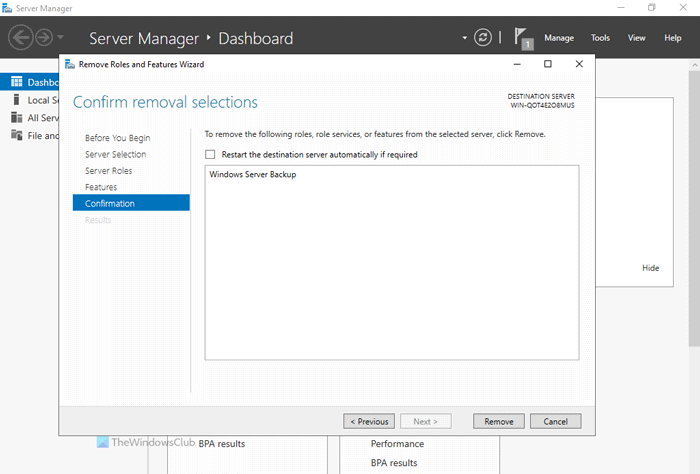Select Dashboard in the Server Manager sidebar
The image size is (700, 474).
click(29, 82)
